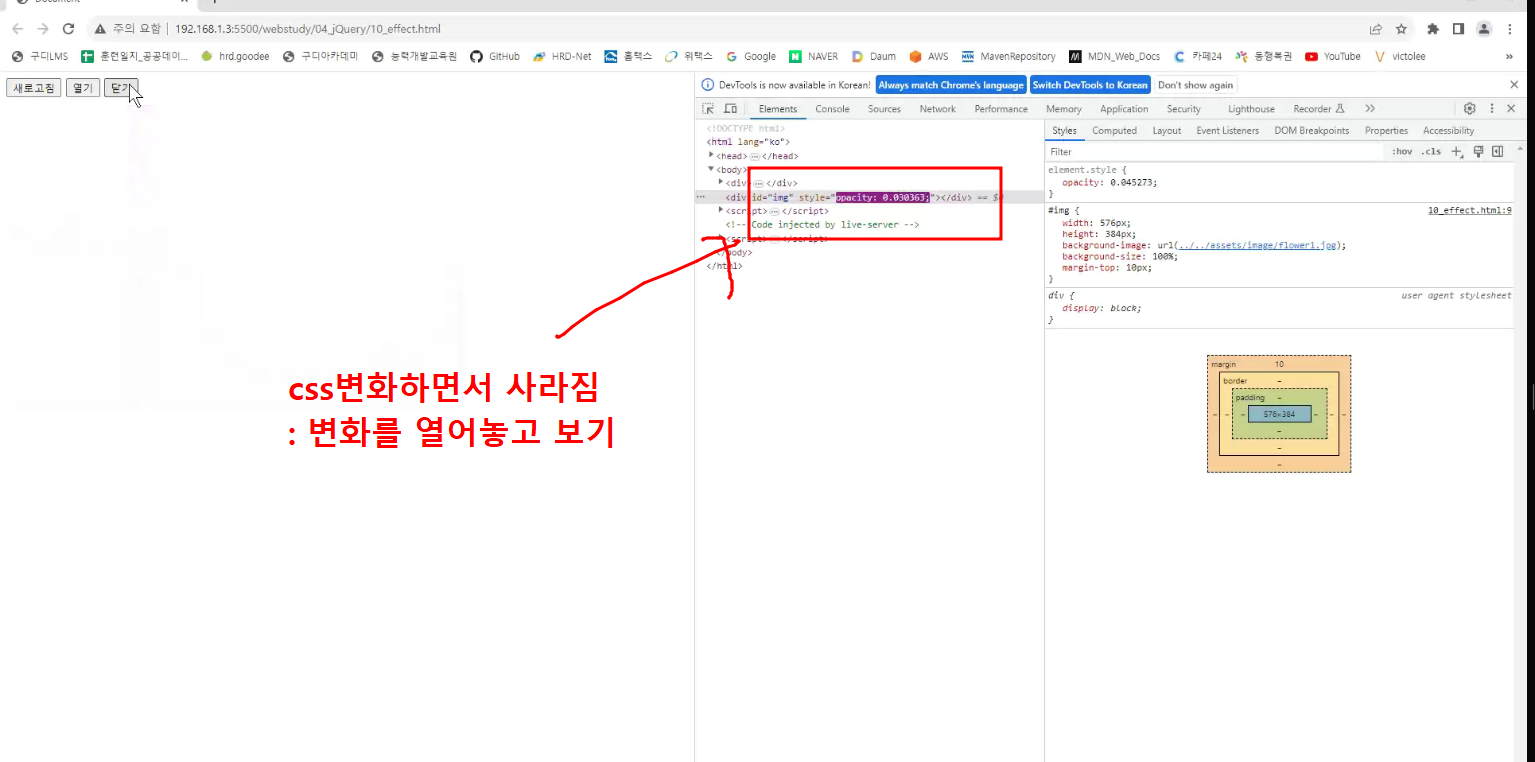Select the Accessibility sidebar tab
1535x762 pixels.
pos(1448,131)
